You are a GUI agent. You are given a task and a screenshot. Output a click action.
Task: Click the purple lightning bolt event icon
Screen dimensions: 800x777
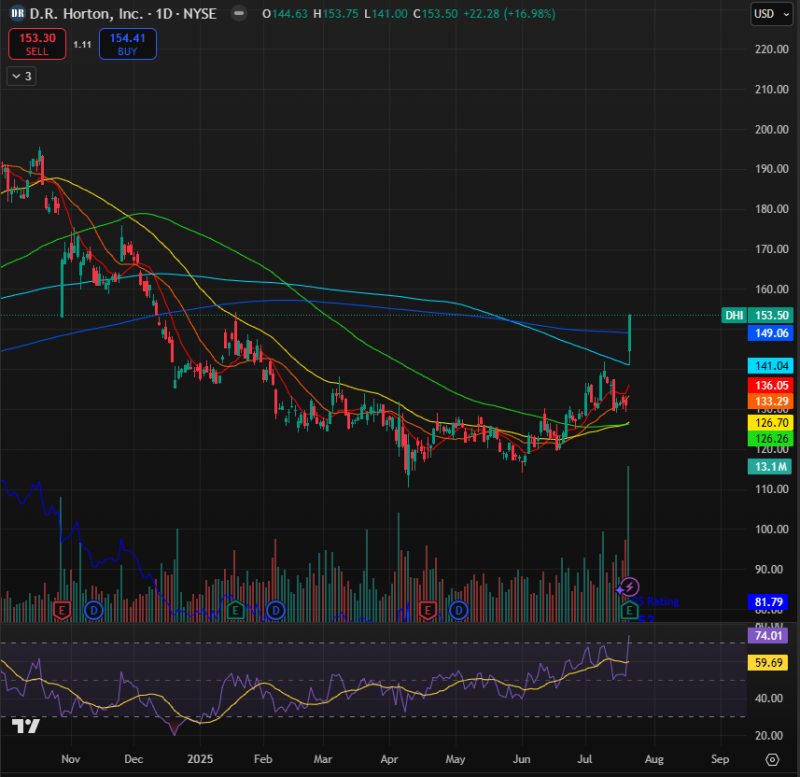(x=630, y=586)
